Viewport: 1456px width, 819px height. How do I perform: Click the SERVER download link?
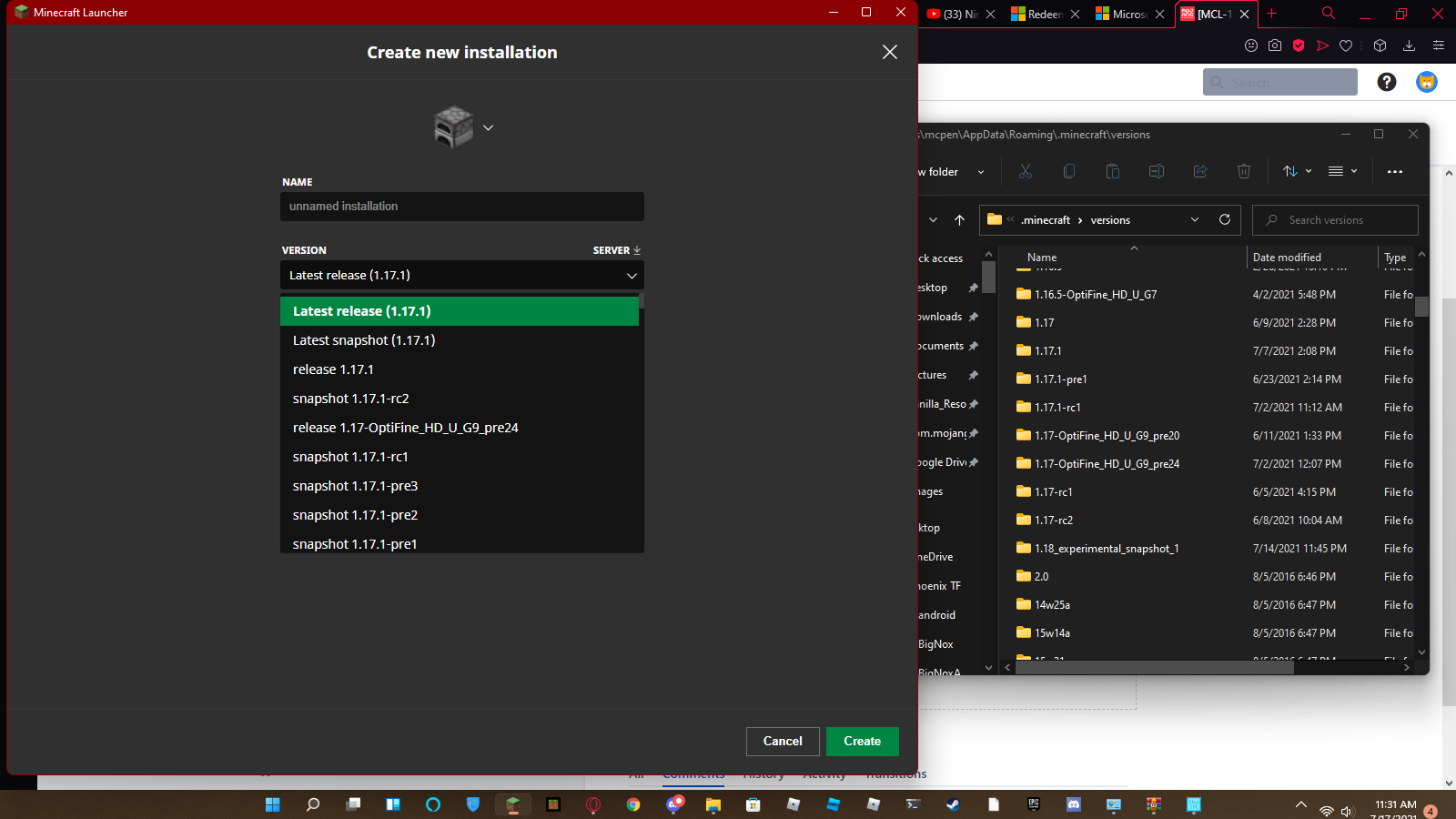[617, 250]
